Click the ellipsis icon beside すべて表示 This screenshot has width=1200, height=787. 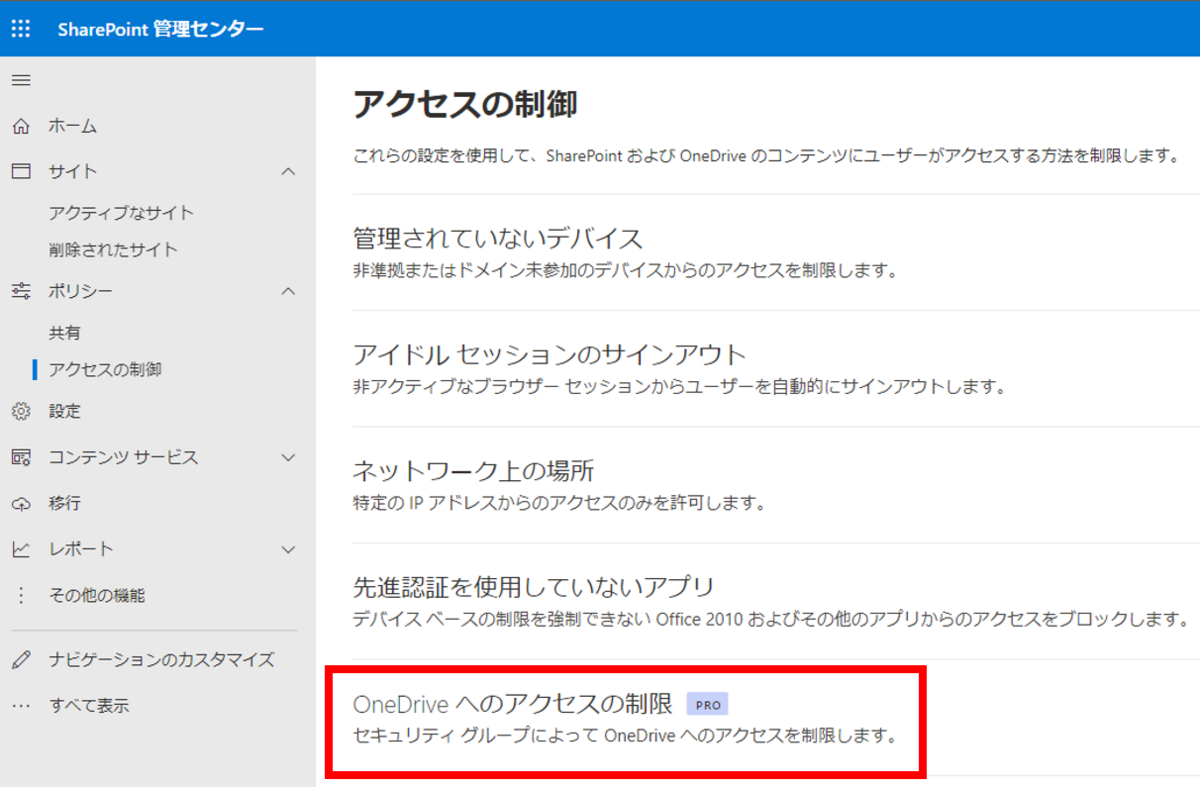(x=21, y=706)
